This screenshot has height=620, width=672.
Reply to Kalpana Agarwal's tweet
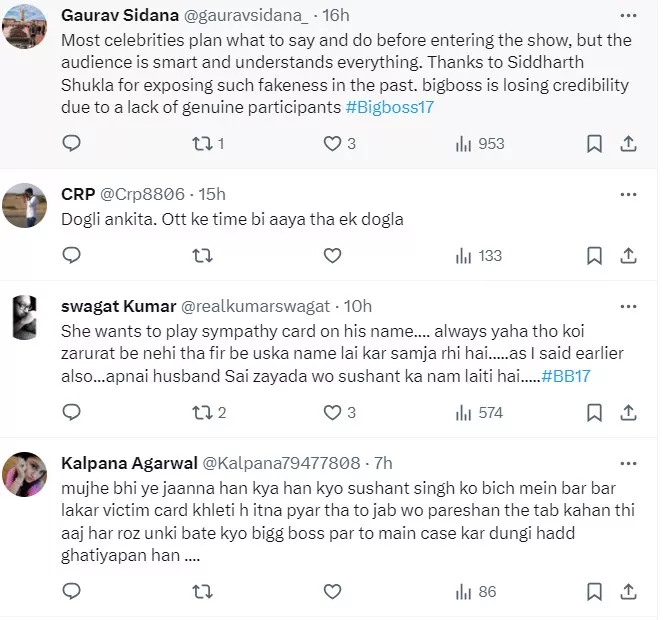[71, 592]
